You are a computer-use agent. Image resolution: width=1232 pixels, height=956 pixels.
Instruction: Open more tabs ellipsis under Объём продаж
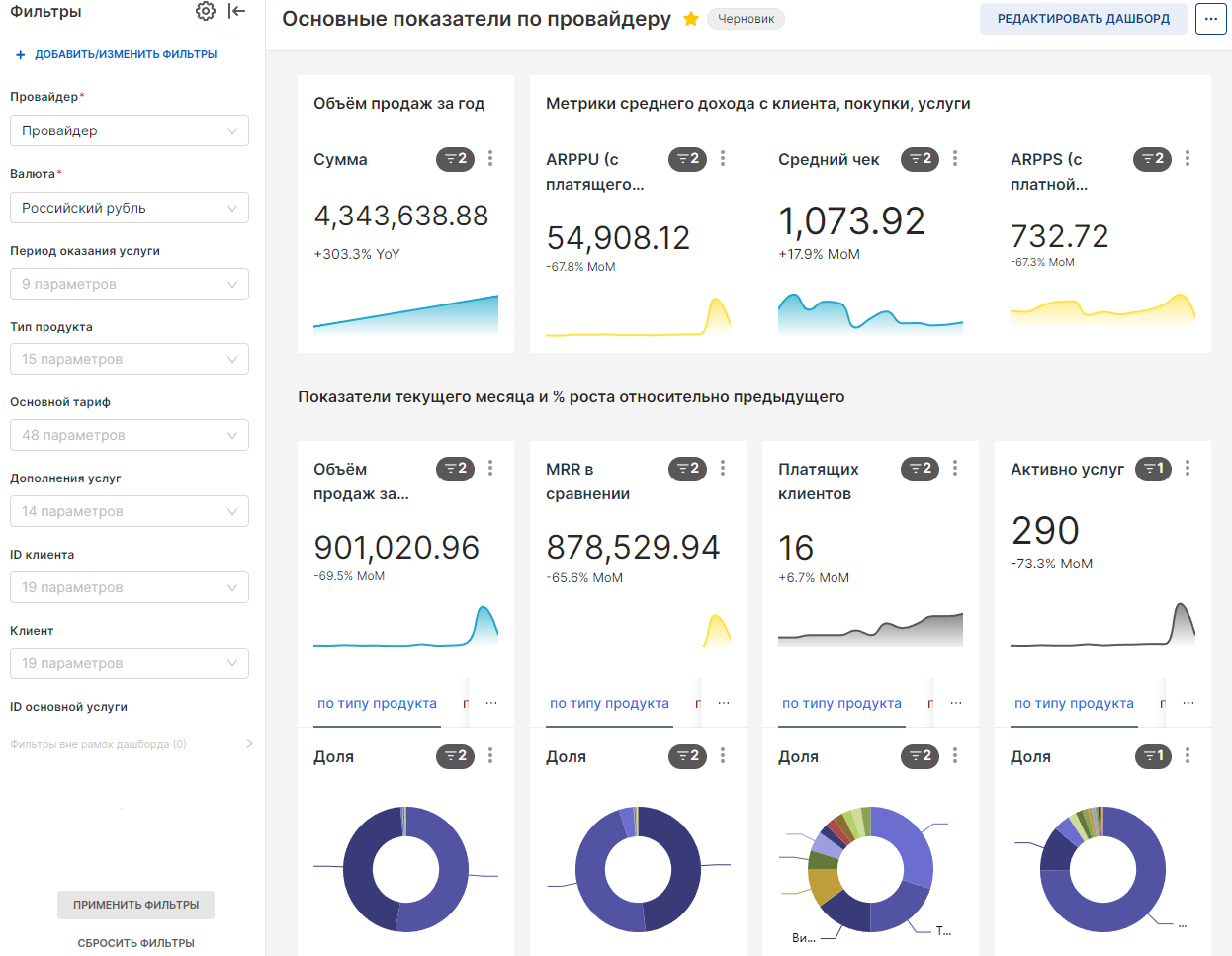point(491,704)
